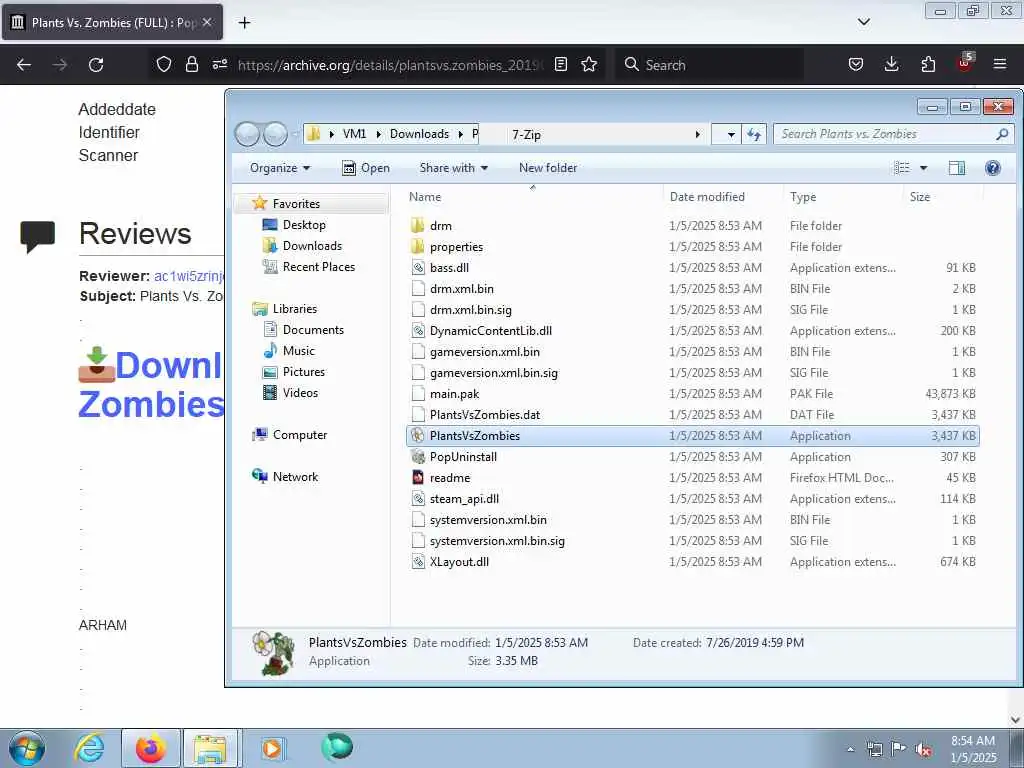Open Windows Start menu orb

pyautogui.click(x=27, y=748)
